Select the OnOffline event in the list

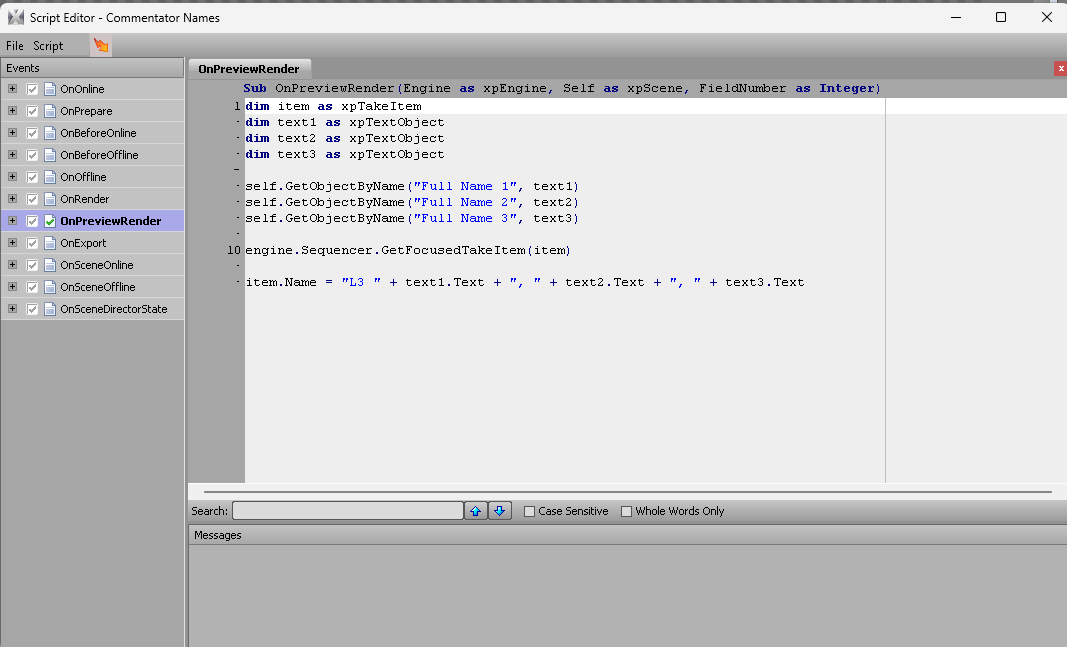[83, 177]
